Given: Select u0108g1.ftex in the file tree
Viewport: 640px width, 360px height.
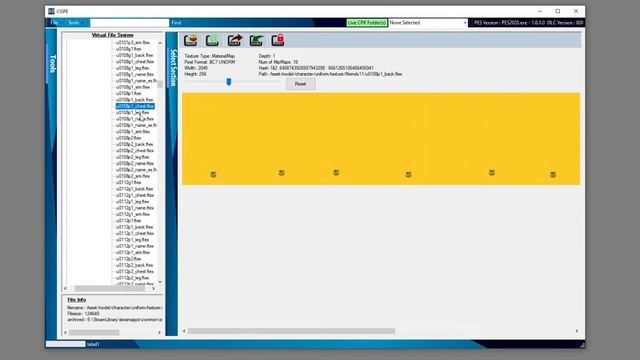Looking at the screenshot, I should 129,49.
